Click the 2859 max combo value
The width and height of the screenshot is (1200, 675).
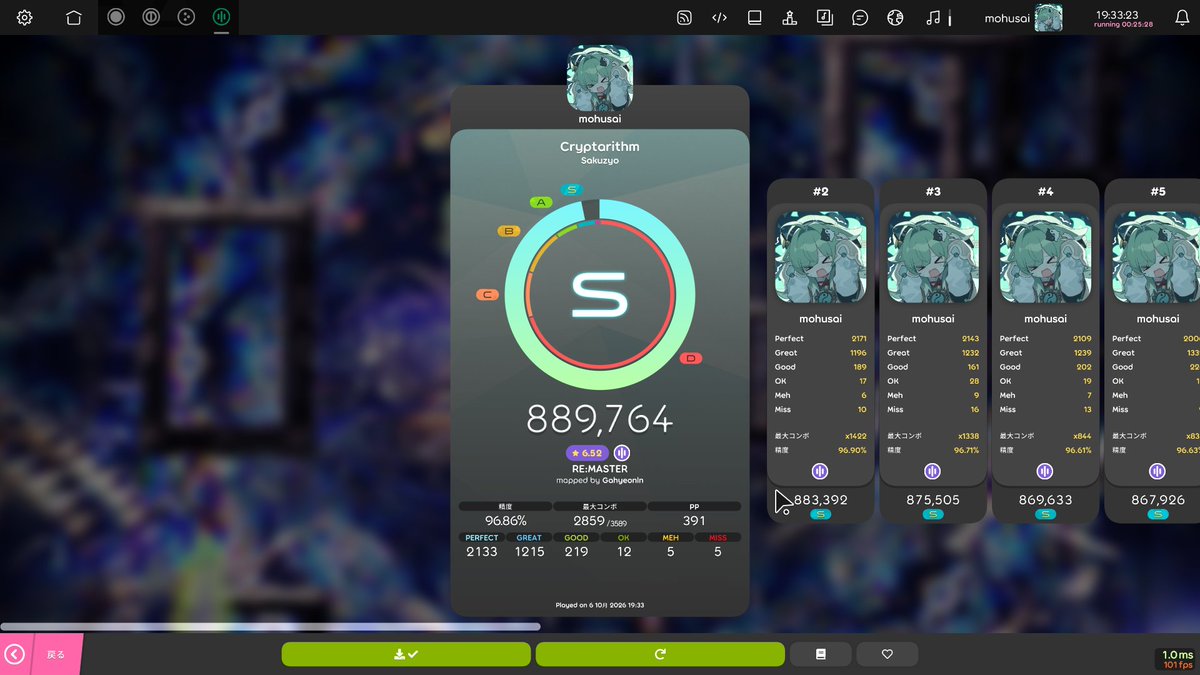pos(588,521)
